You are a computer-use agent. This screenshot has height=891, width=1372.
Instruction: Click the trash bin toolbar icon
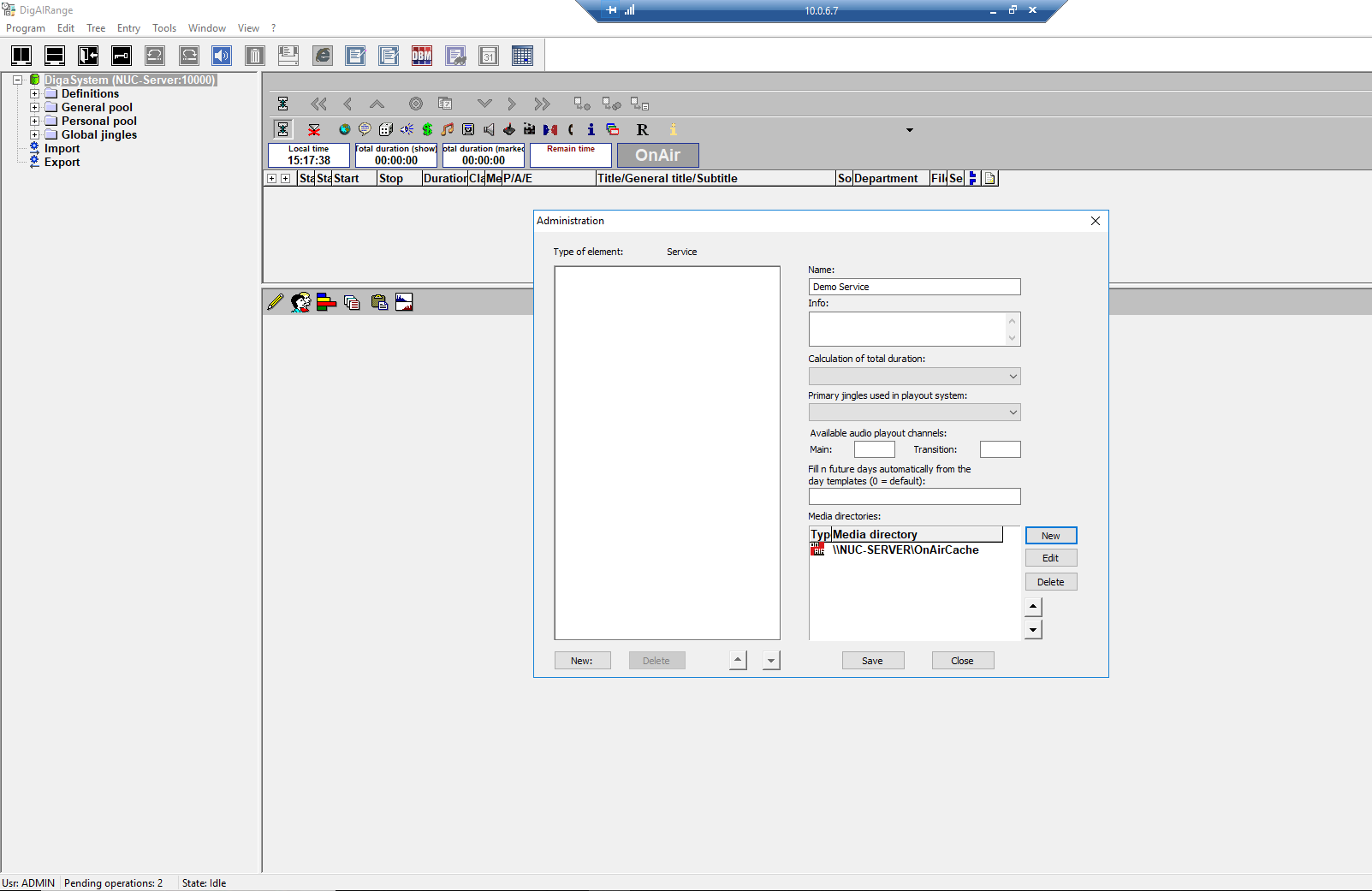(x=254, y=56)
